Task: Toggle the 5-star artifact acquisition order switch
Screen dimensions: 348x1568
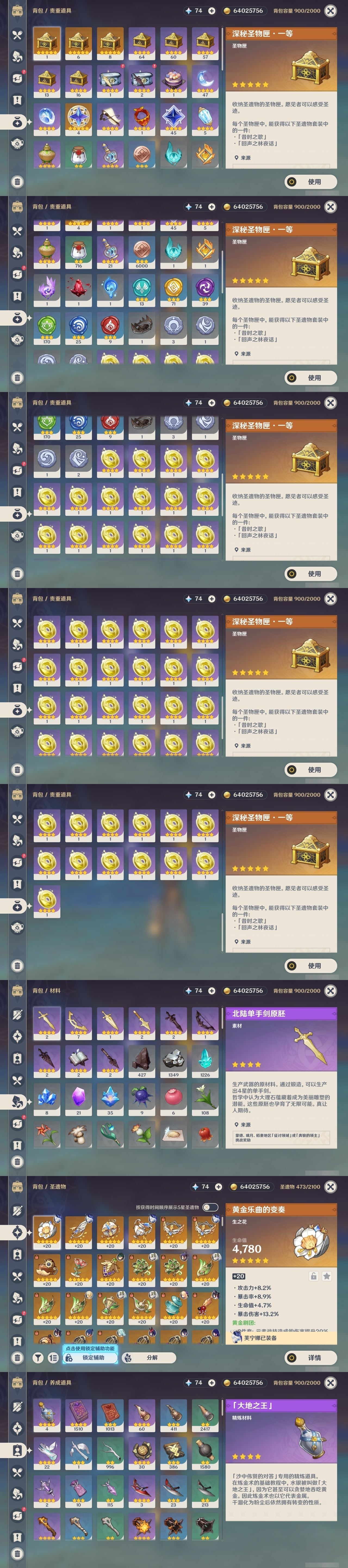Action: pyautogui.click(x=210, y=1207)
